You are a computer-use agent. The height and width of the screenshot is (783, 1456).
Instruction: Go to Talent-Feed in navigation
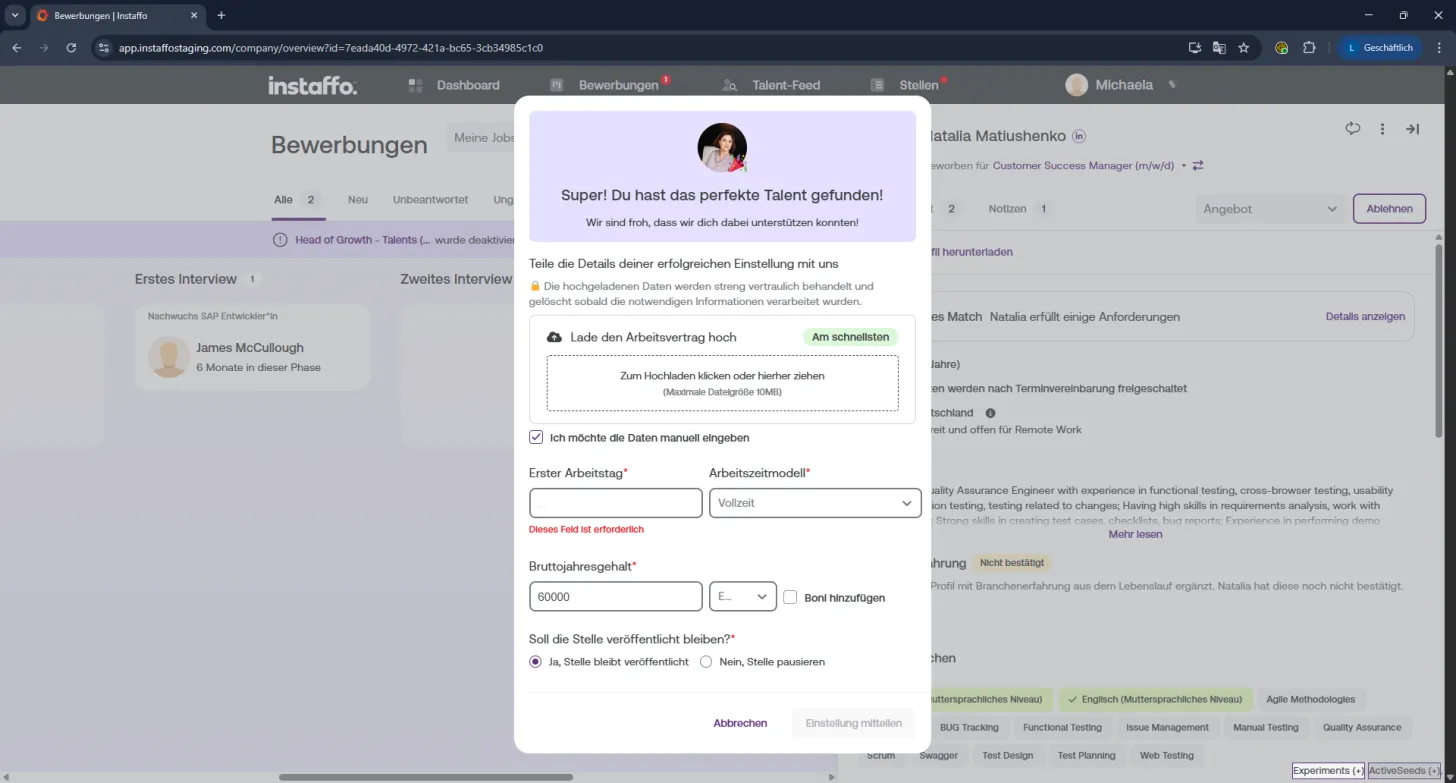tap(771, 85)
